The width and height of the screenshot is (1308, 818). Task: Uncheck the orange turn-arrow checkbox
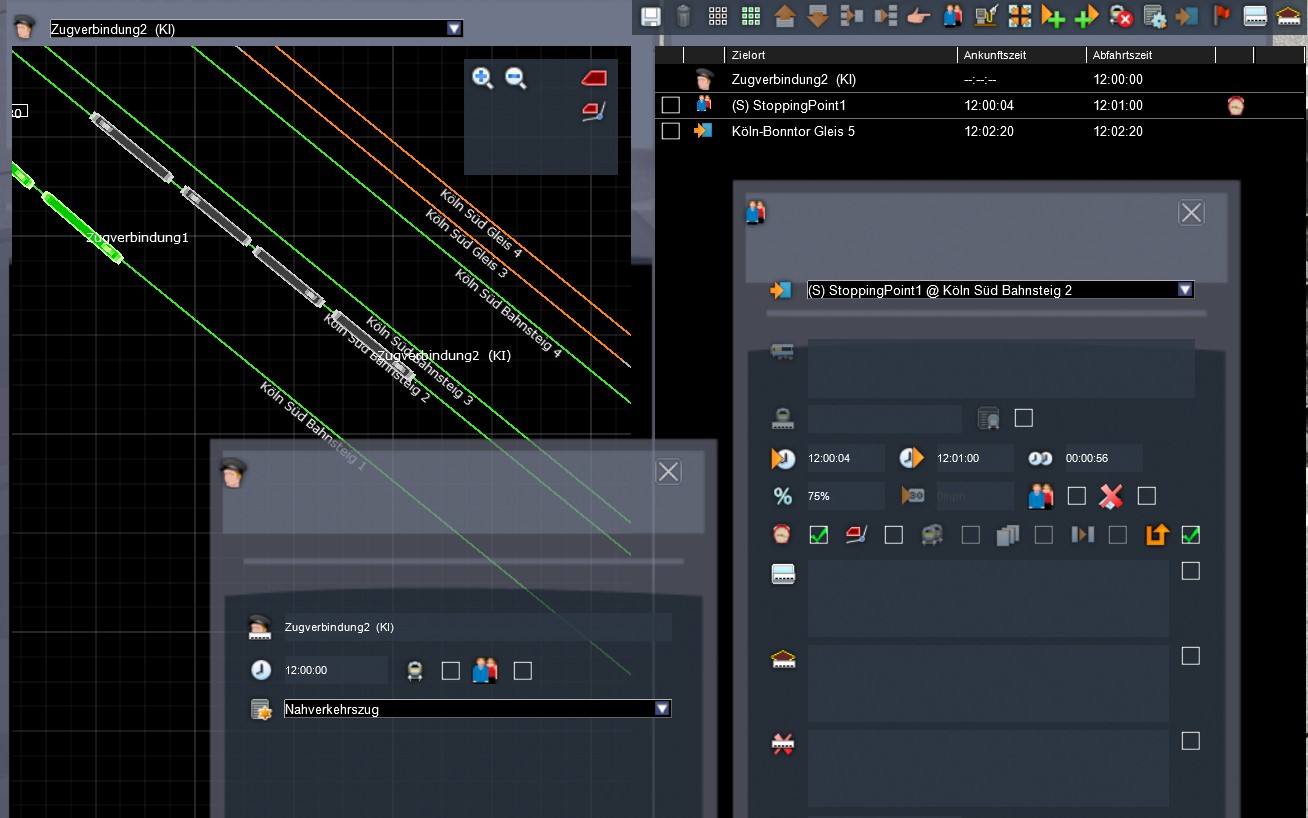click(1190, 536)
